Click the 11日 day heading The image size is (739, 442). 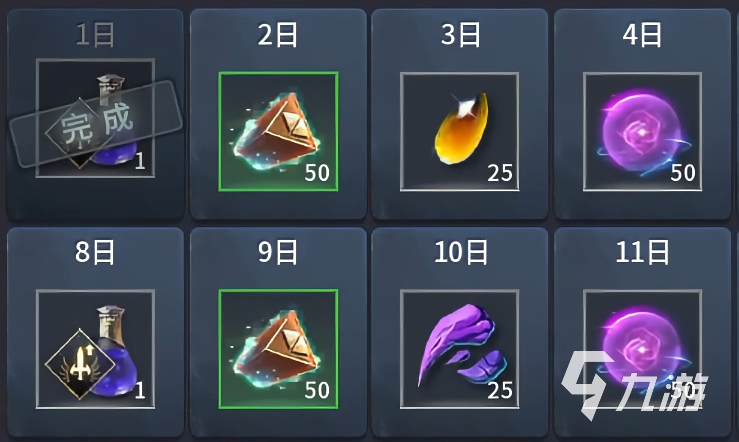642,252
